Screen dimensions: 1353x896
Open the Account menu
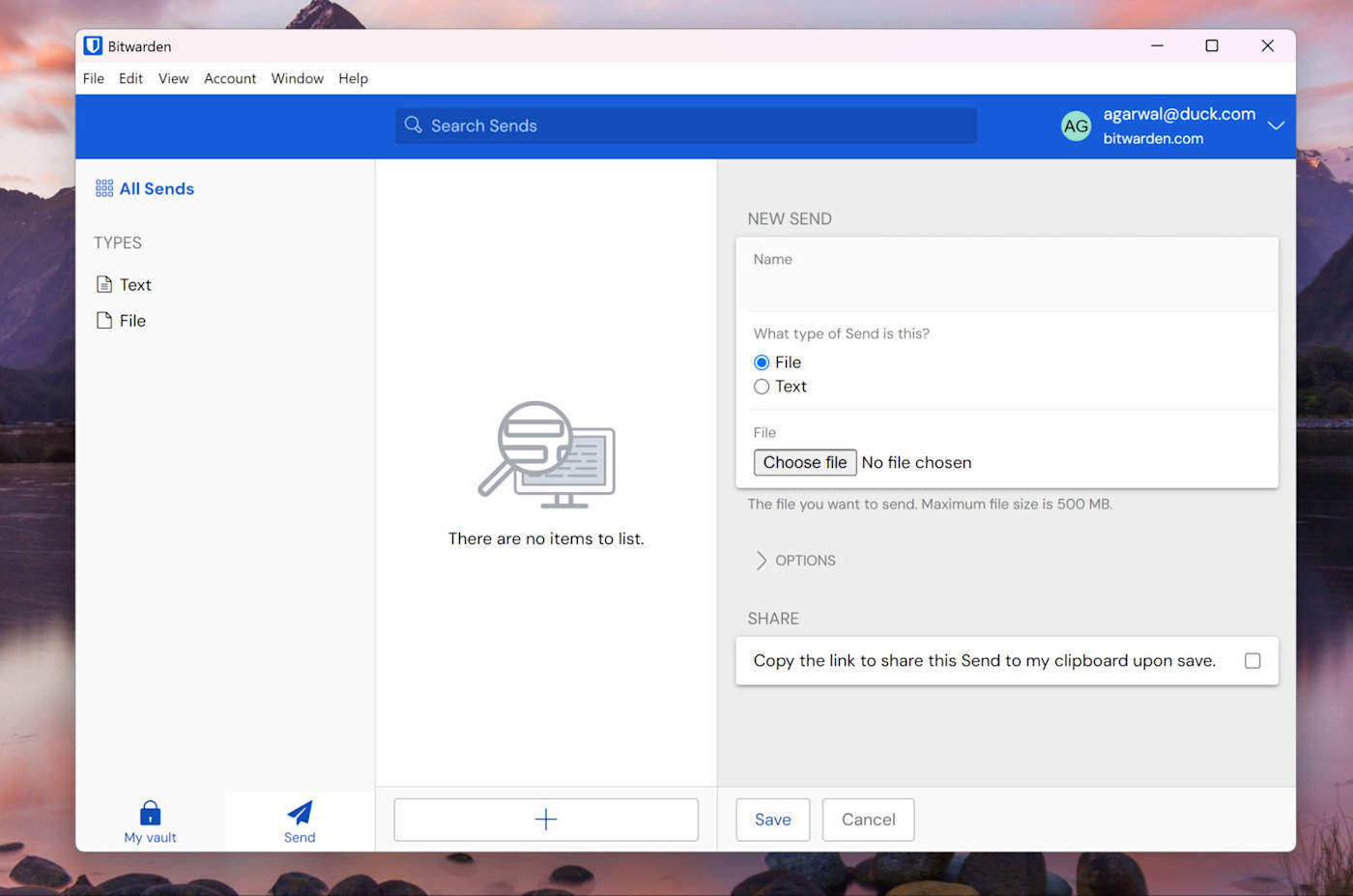coord(230,78)
